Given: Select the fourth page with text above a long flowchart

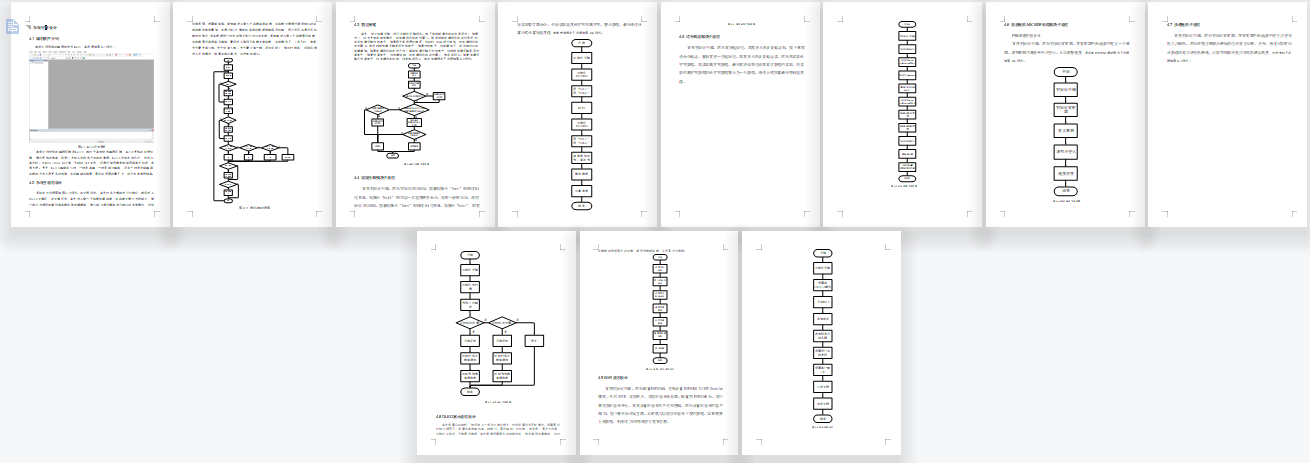Looking at the screenshot, I should (579, 114).
